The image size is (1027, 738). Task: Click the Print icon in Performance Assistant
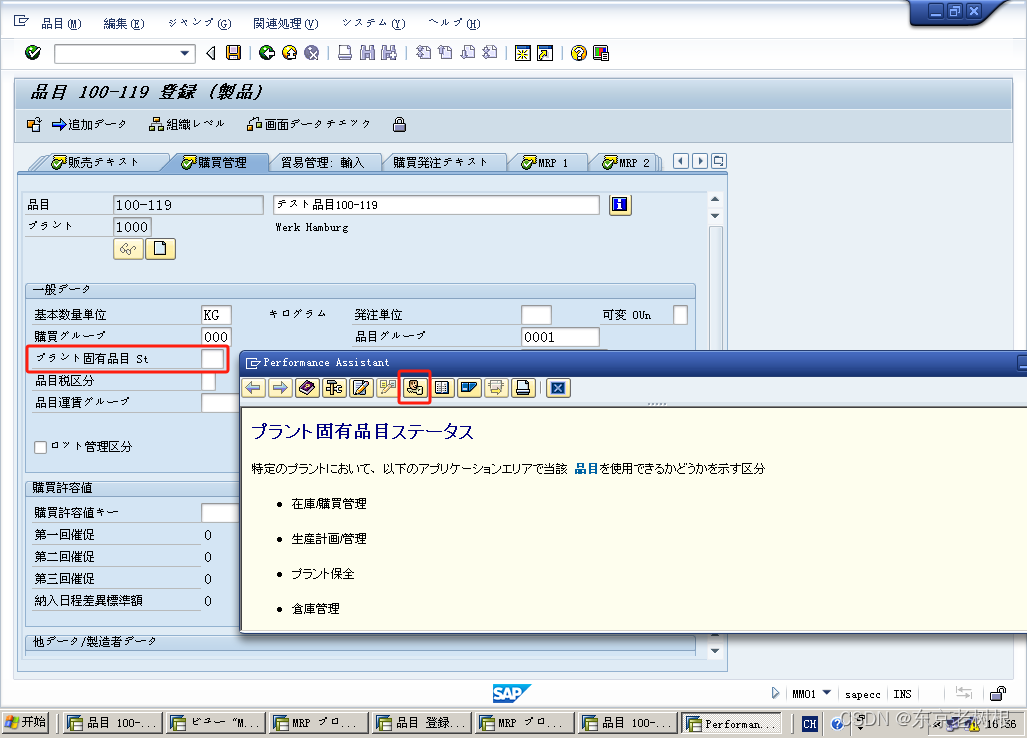coord(523,388)
